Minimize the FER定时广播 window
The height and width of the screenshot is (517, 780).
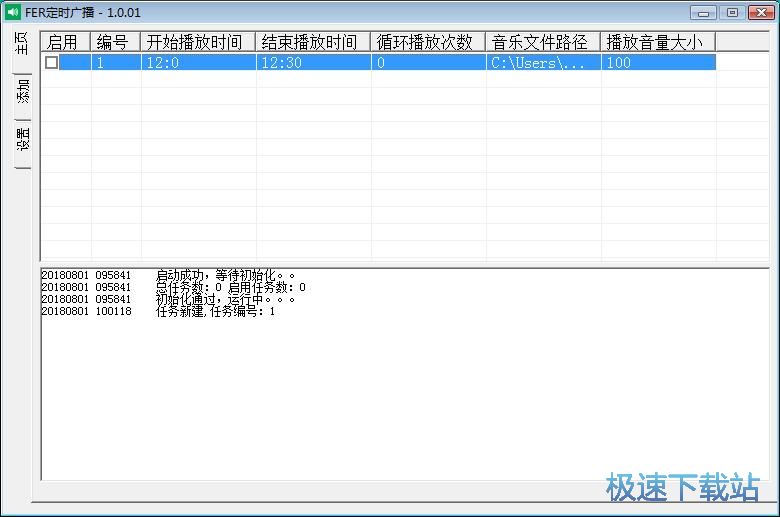[703, 12]
